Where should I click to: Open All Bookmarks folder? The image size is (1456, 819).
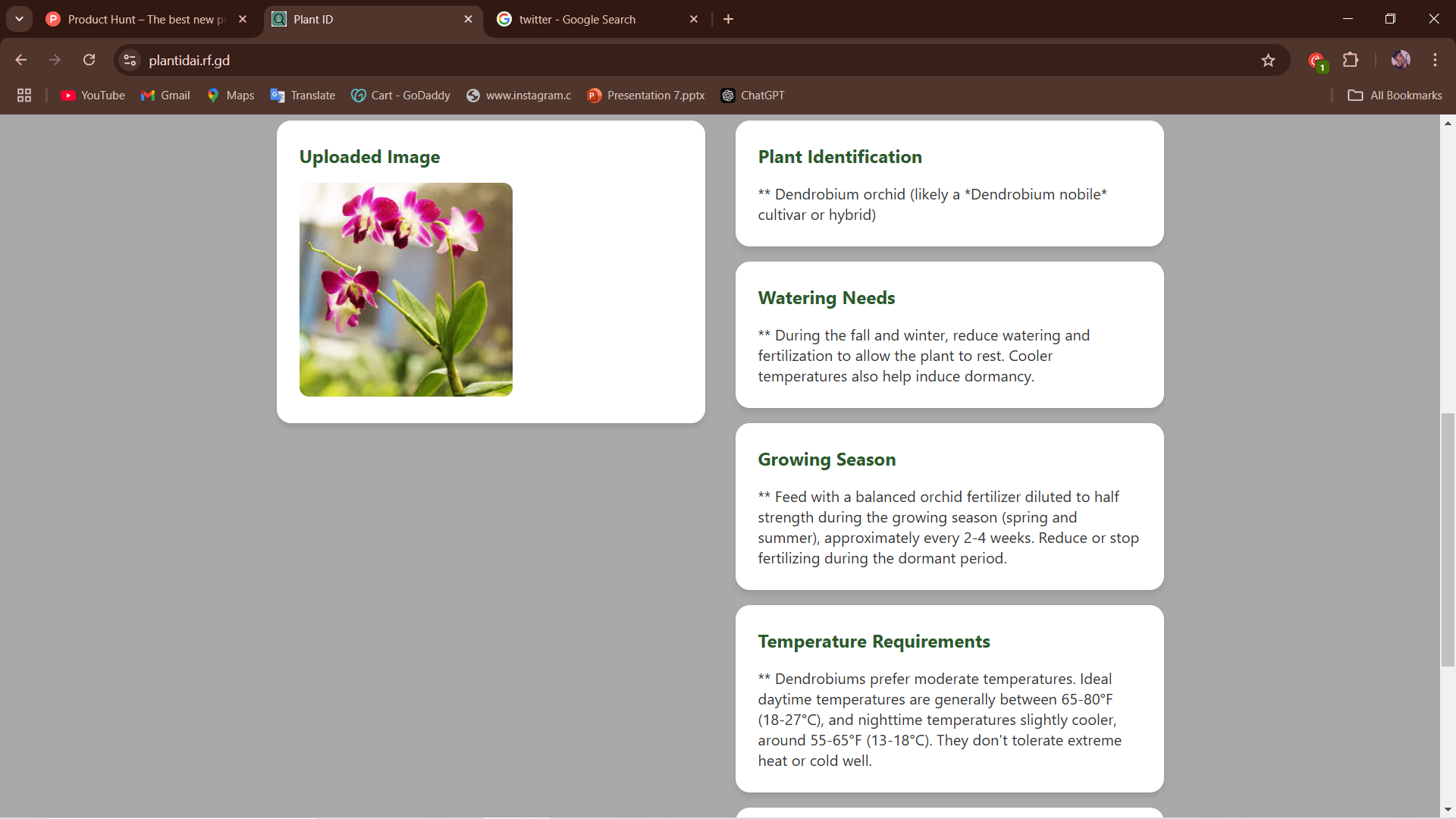point(1395,96)
